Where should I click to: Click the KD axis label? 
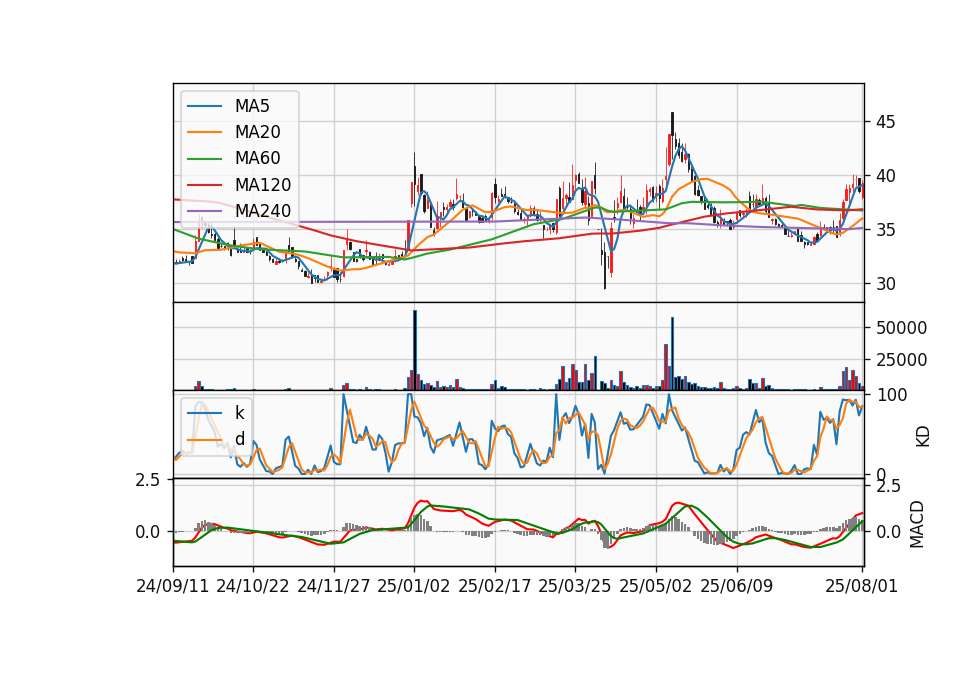click(923, 437)
